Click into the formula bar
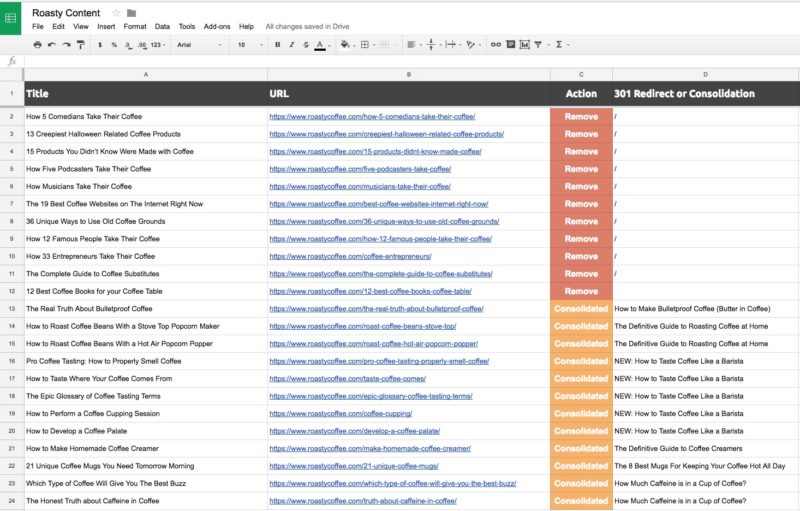 coord(411,61)
